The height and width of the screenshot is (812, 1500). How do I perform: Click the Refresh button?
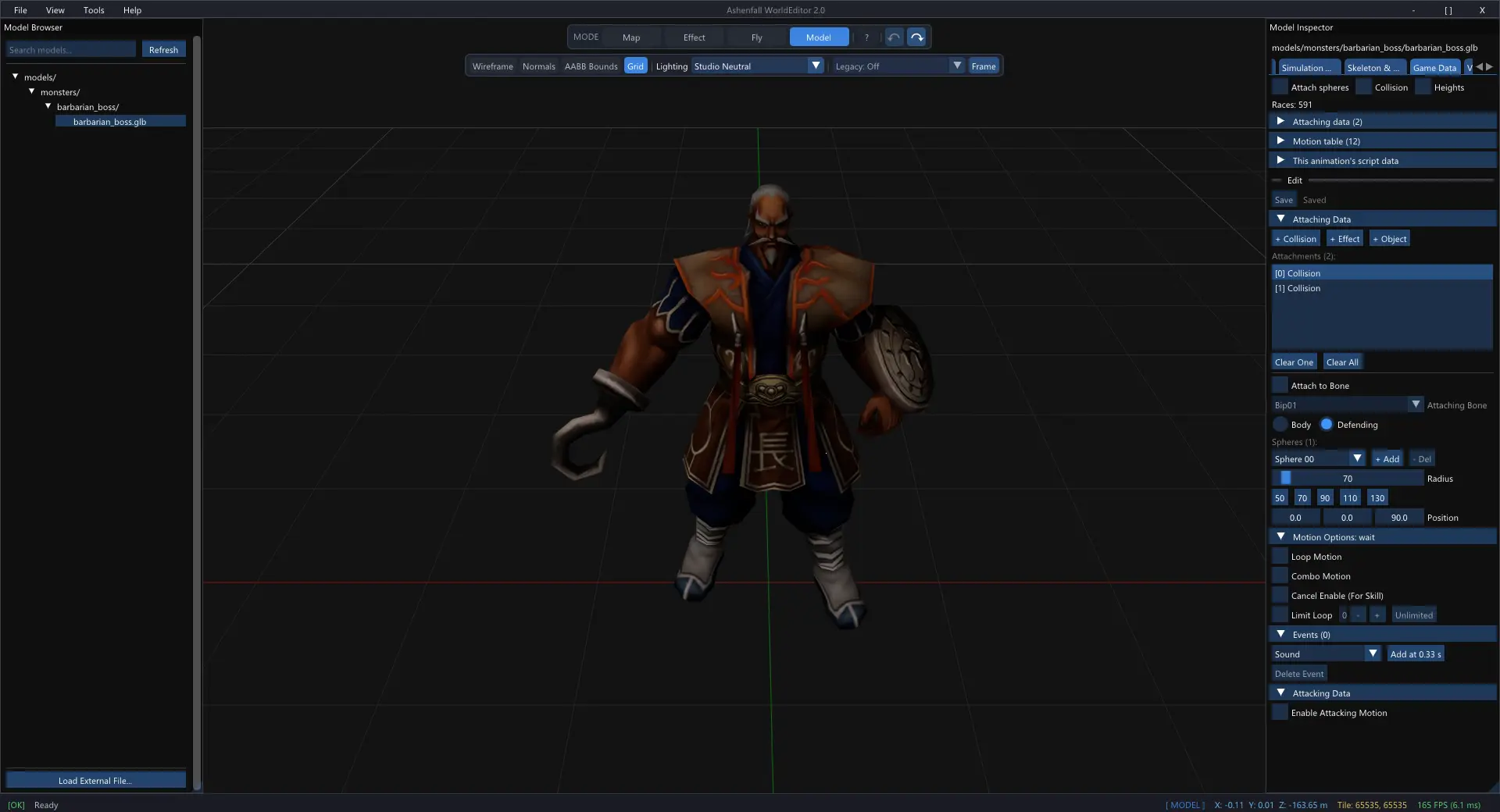(x=163, y=49)
